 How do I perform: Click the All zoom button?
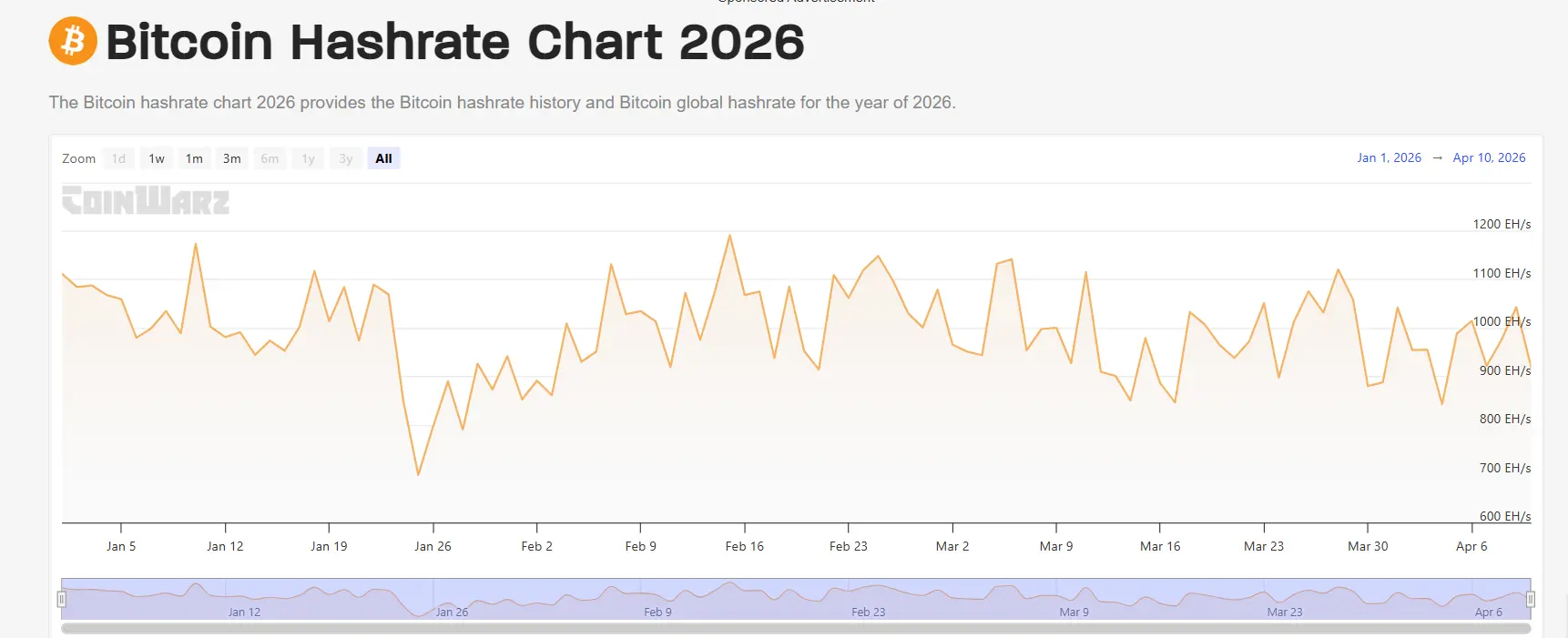coord(383,158)
